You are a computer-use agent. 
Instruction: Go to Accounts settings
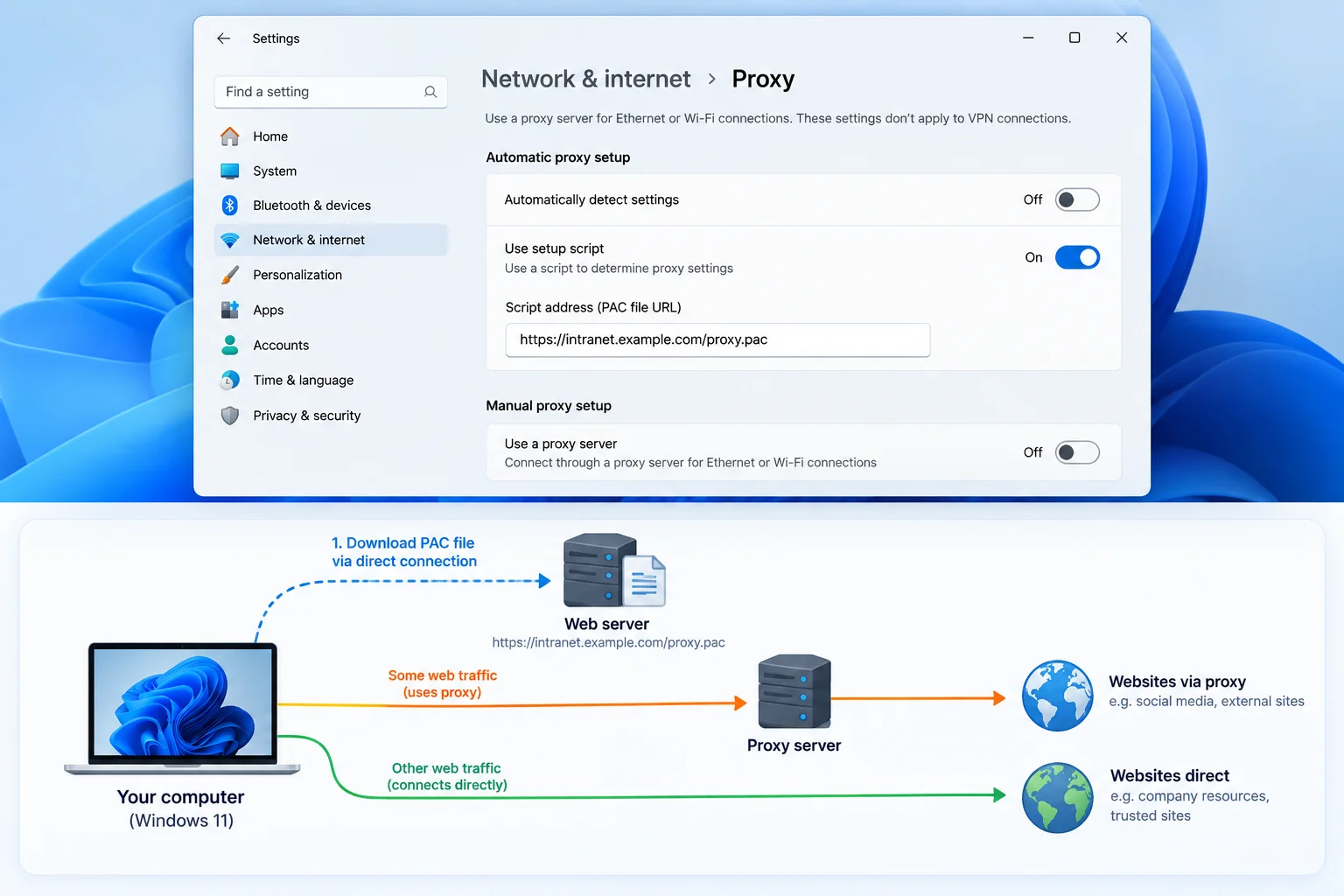331,345
